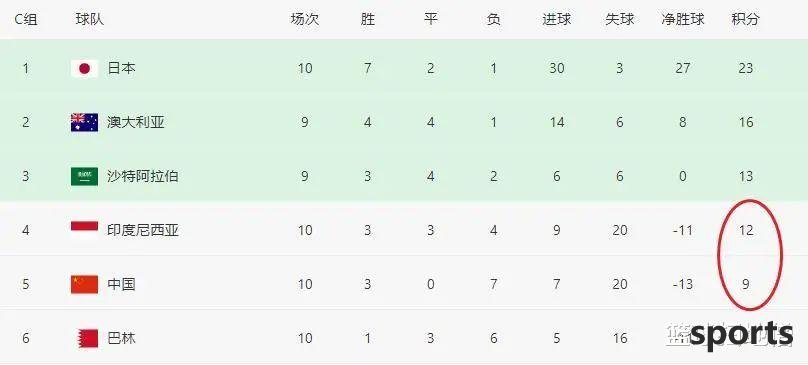Open the 澳大利亚 team link
Screen dimensions: 808x365
tap(136, 122)
